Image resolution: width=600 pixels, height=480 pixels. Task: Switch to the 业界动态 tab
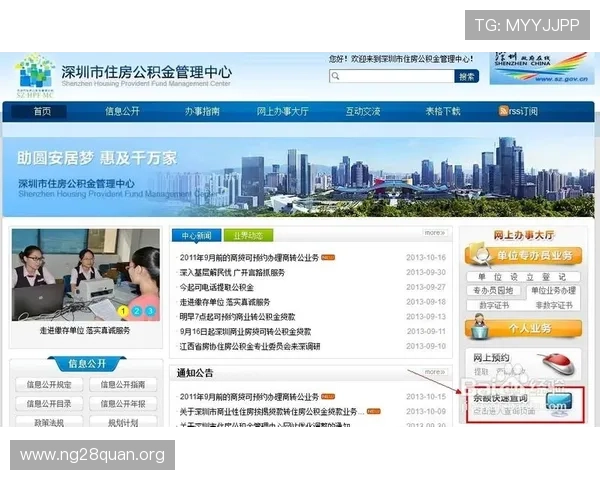tap(248, 235)
